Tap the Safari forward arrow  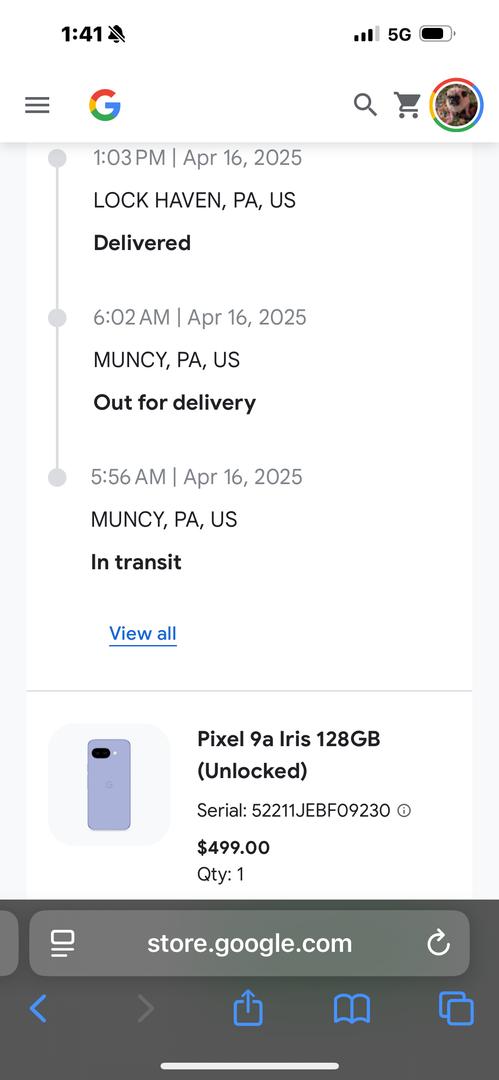(145, 1009)
